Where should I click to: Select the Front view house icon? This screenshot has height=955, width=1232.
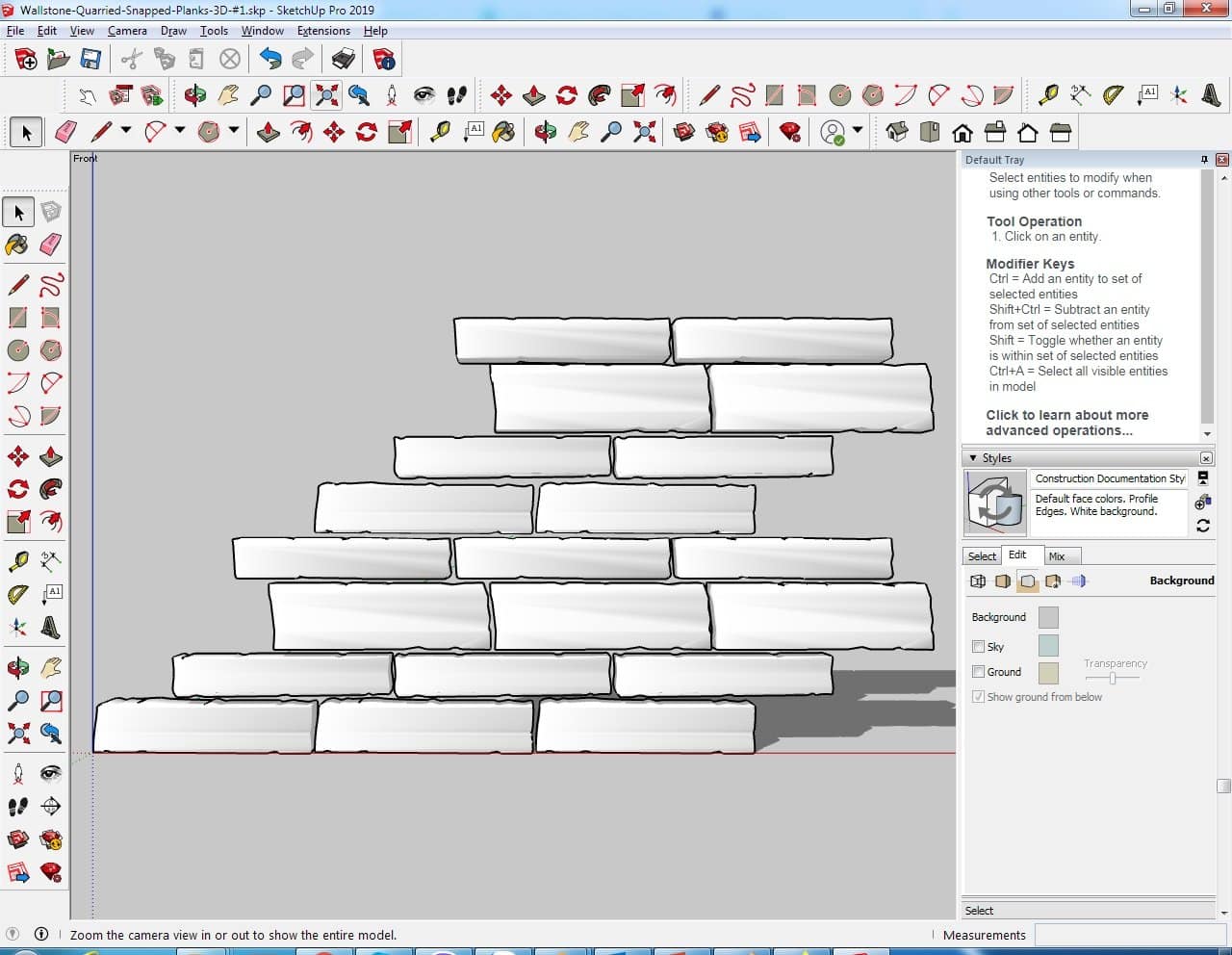pyautogui.click(x=962, y=132)
